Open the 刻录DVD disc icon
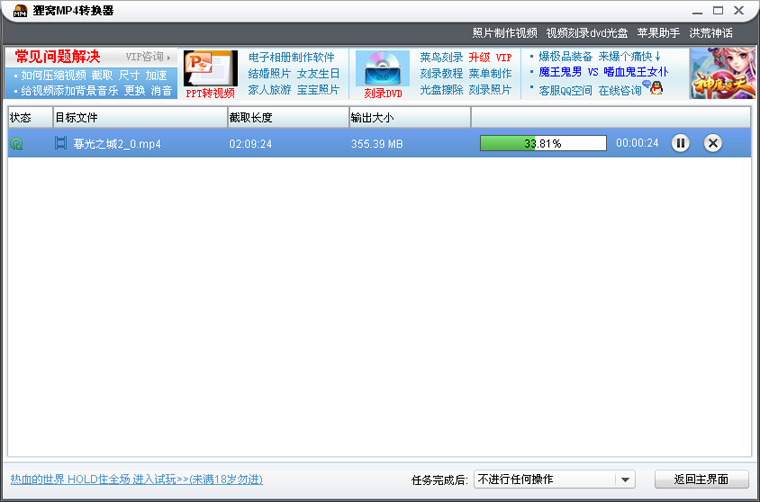This screenshot has width=760, height=502. [383, 68]
